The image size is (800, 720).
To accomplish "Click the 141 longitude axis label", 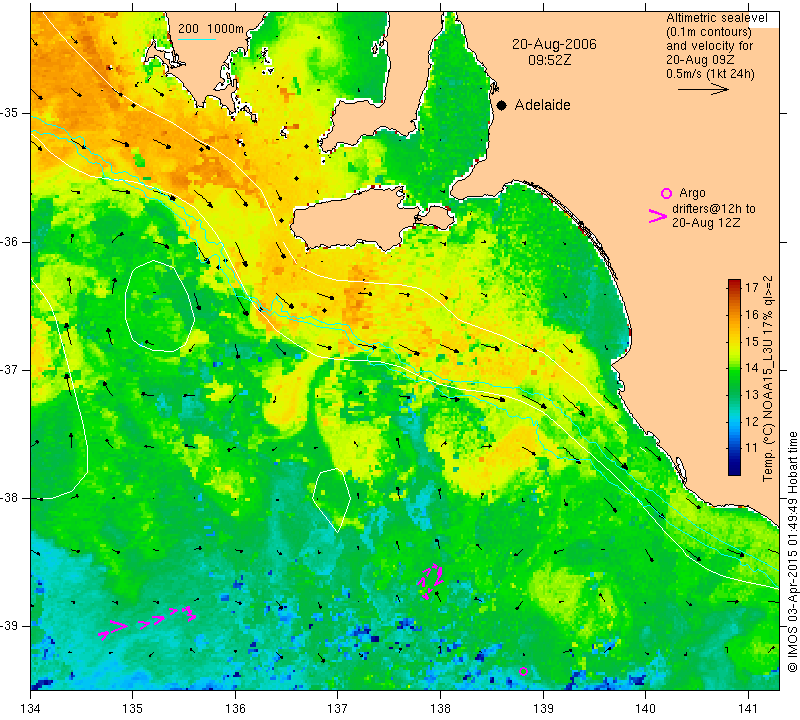I will [x=748, y=708].
